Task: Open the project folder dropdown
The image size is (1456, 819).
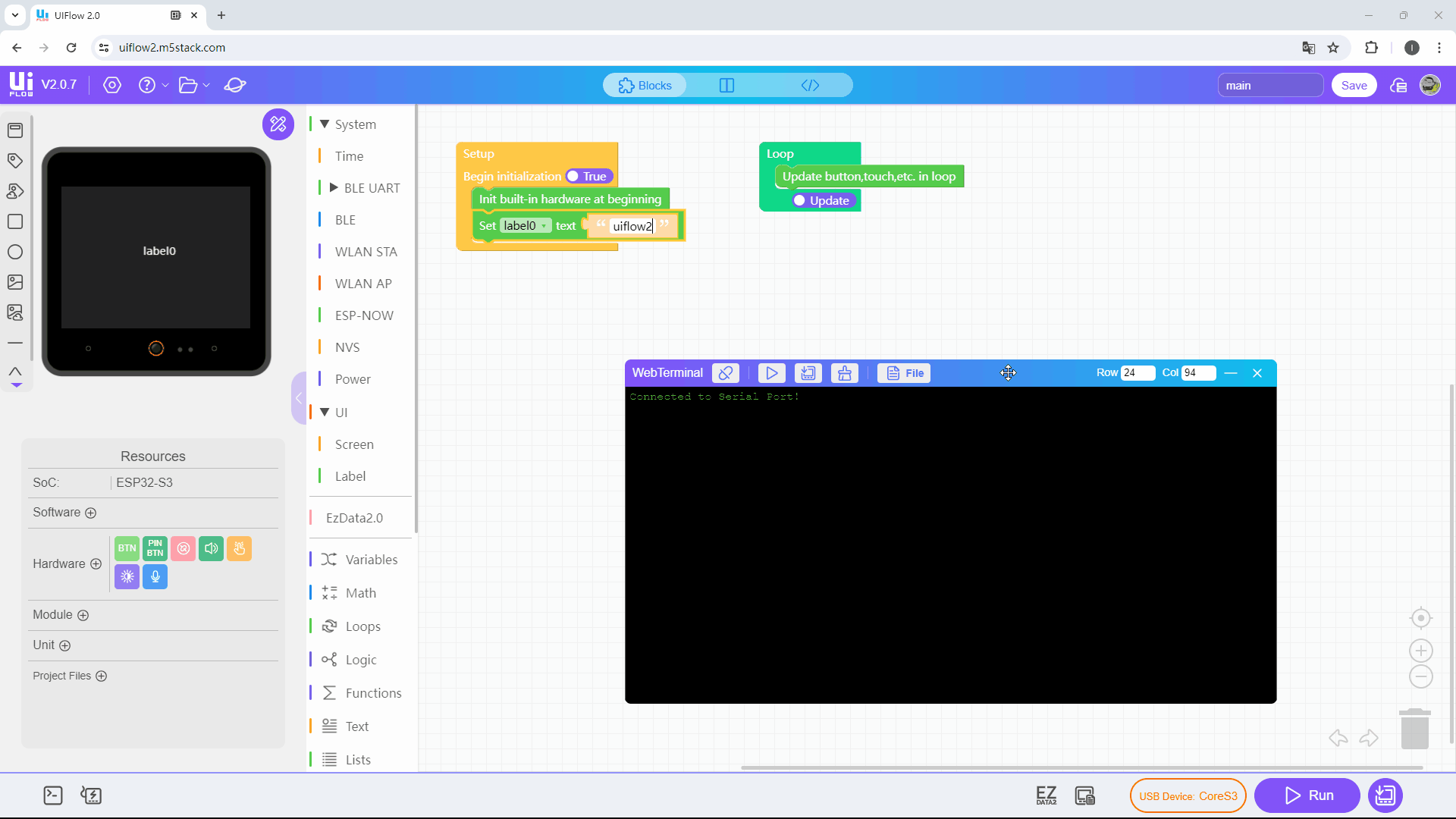Action: tap(193, 85)
